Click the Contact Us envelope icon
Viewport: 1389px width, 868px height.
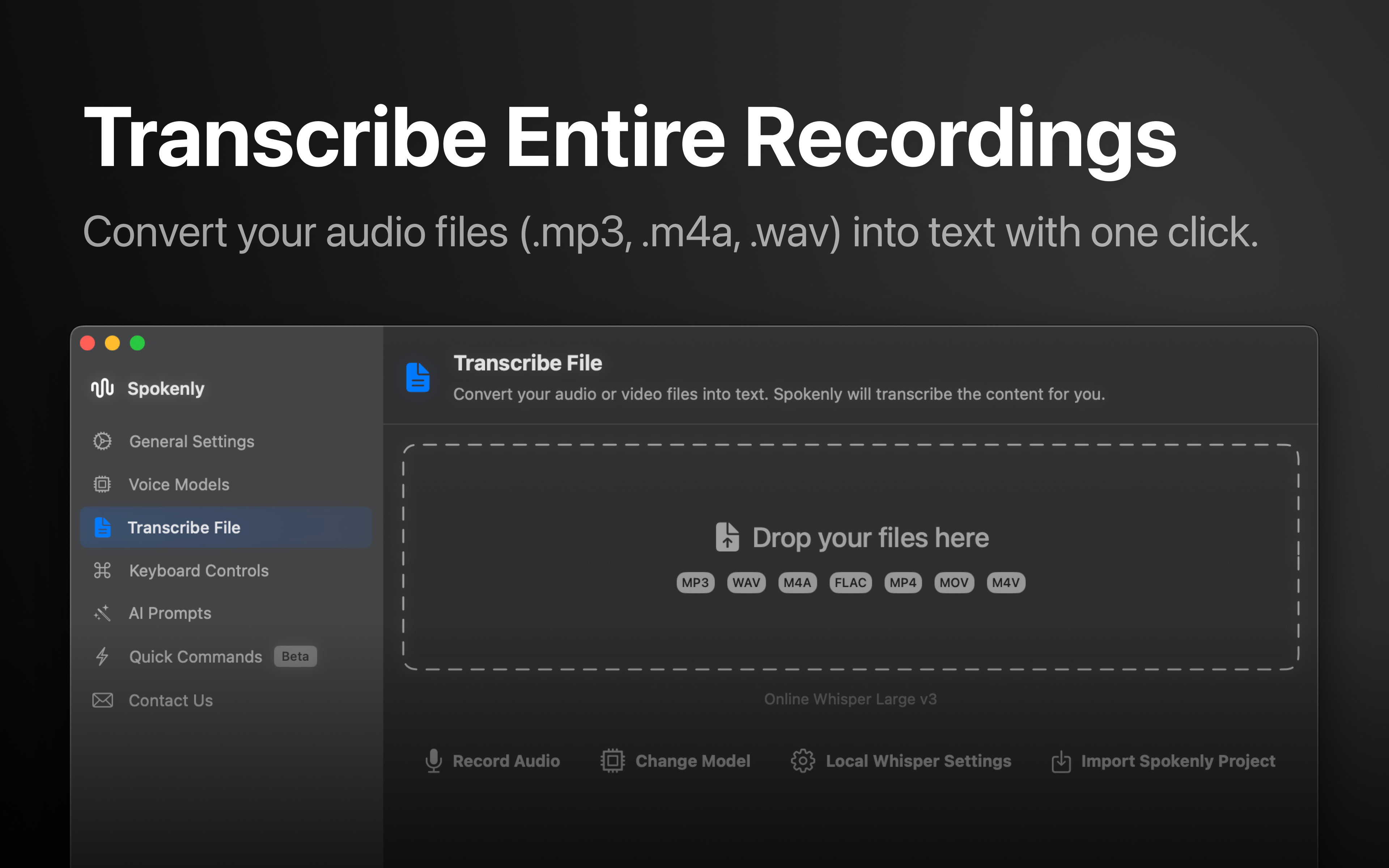click(x=102, y=700)
